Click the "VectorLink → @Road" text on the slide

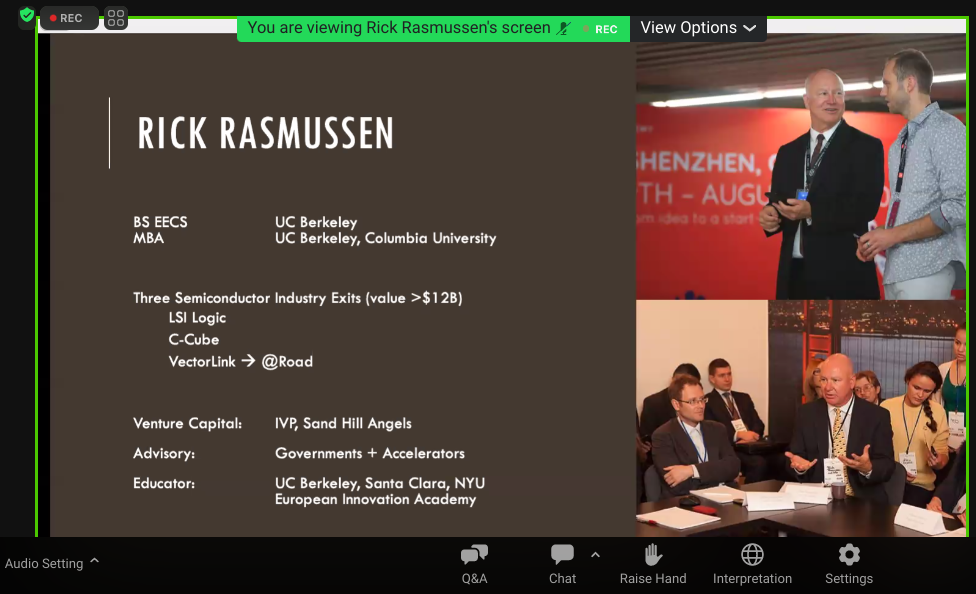[x=240, y=362]
